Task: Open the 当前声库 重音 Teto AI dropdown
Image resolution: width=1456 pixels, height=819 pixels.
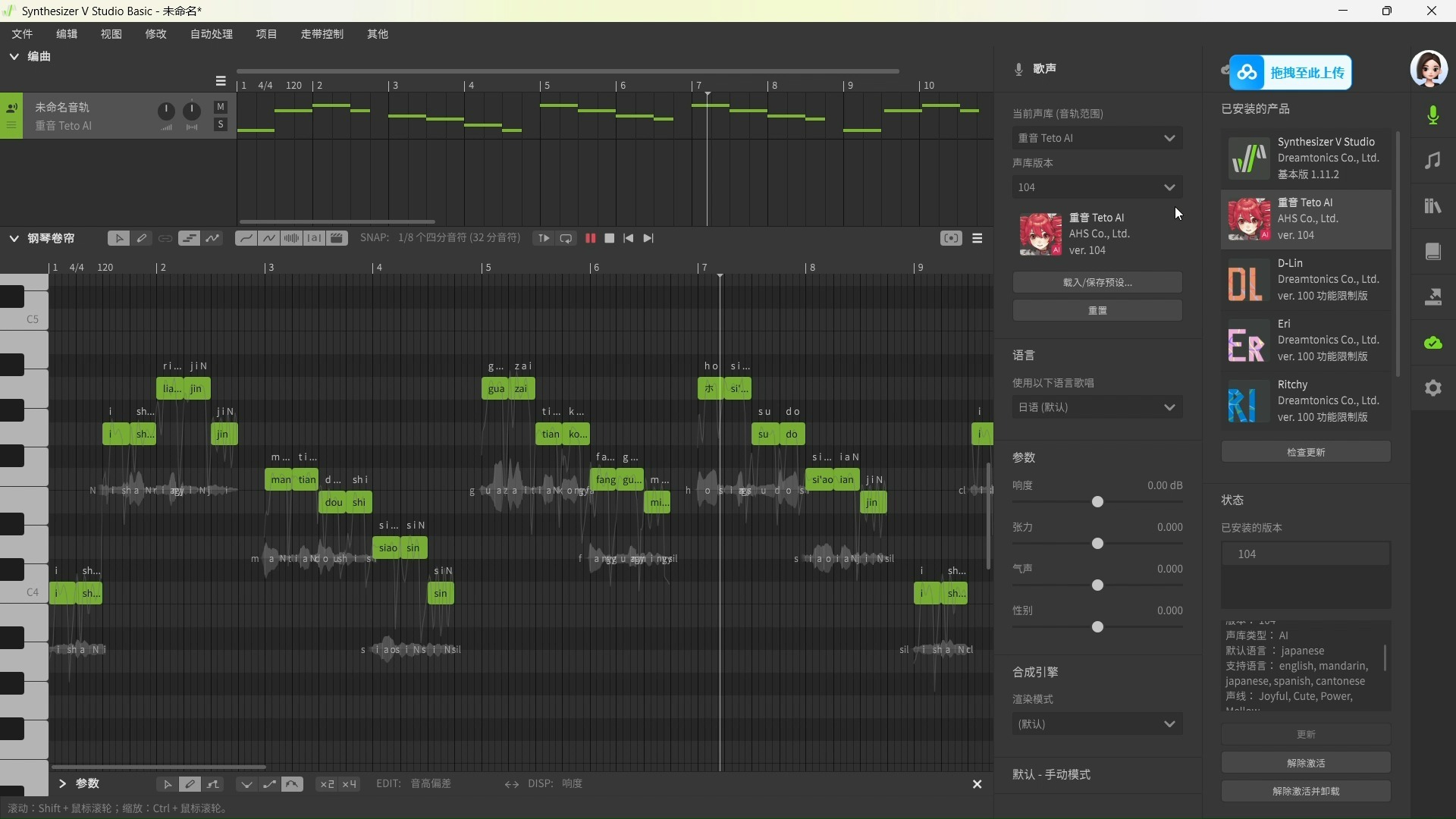Action: point(1097,138)
